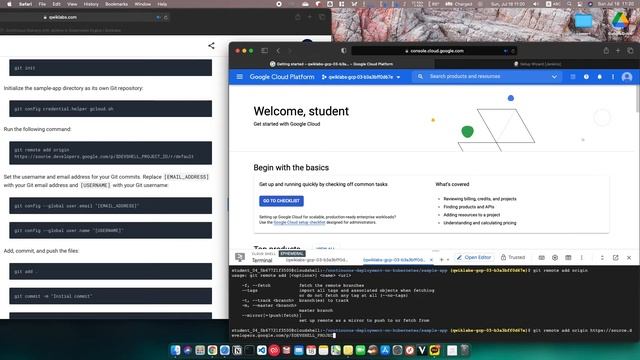Toggle Cloud Shell panel size arrows
The image size is (640, 360).
click(x=602, y=258)
